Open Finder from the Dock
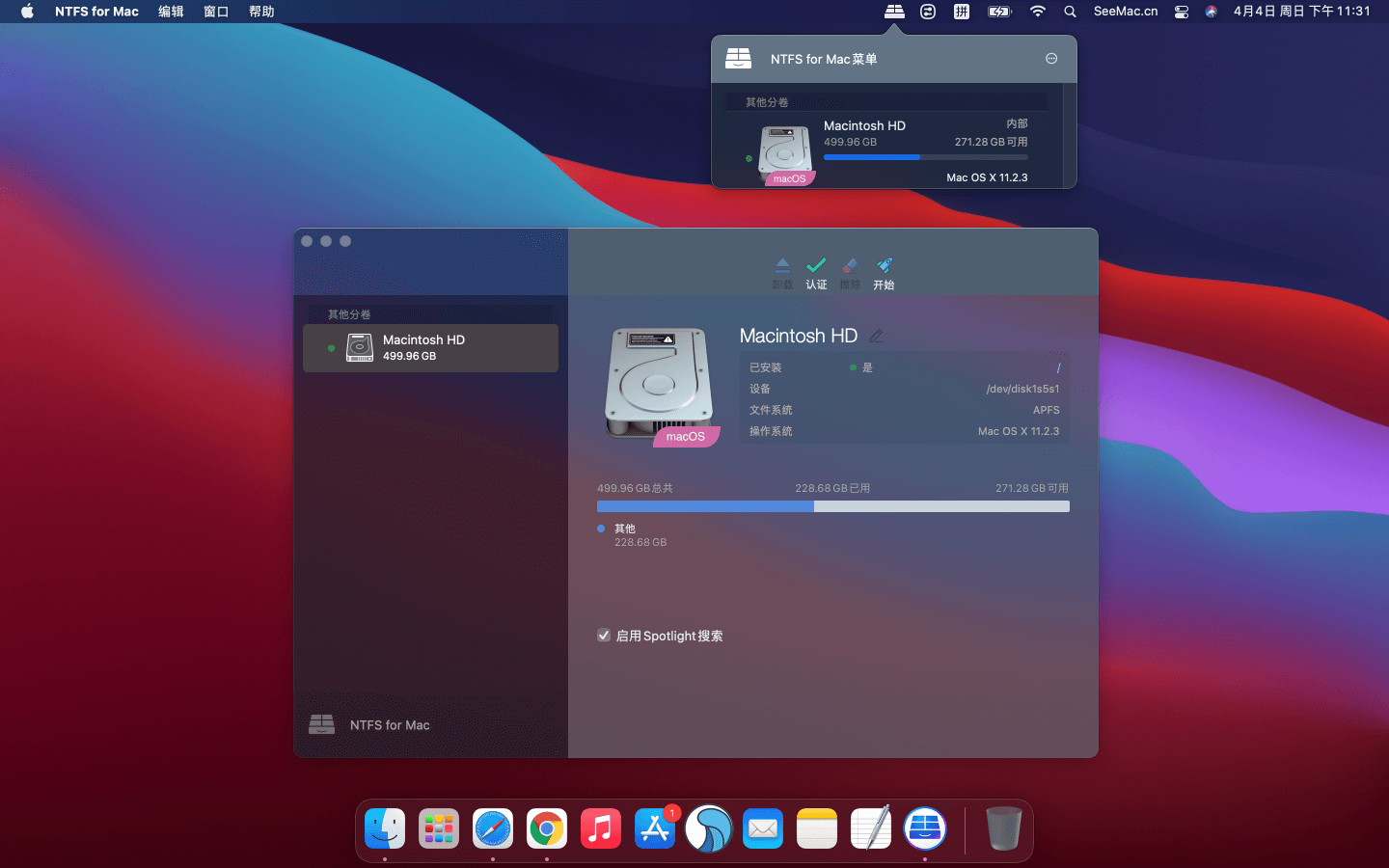The height and width of the screenshot is (868, 1389). click(x=385, y=828)
